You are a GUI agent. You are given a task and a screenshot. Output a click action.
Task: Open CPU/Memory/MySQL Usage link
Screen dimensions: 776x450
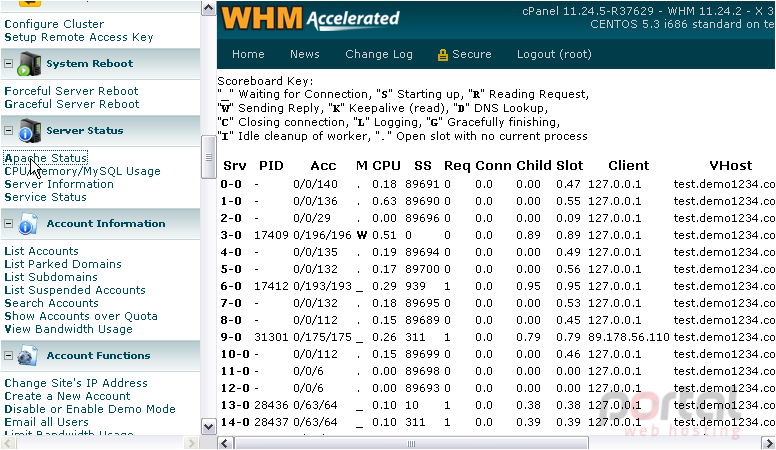(x=83, y=171)
